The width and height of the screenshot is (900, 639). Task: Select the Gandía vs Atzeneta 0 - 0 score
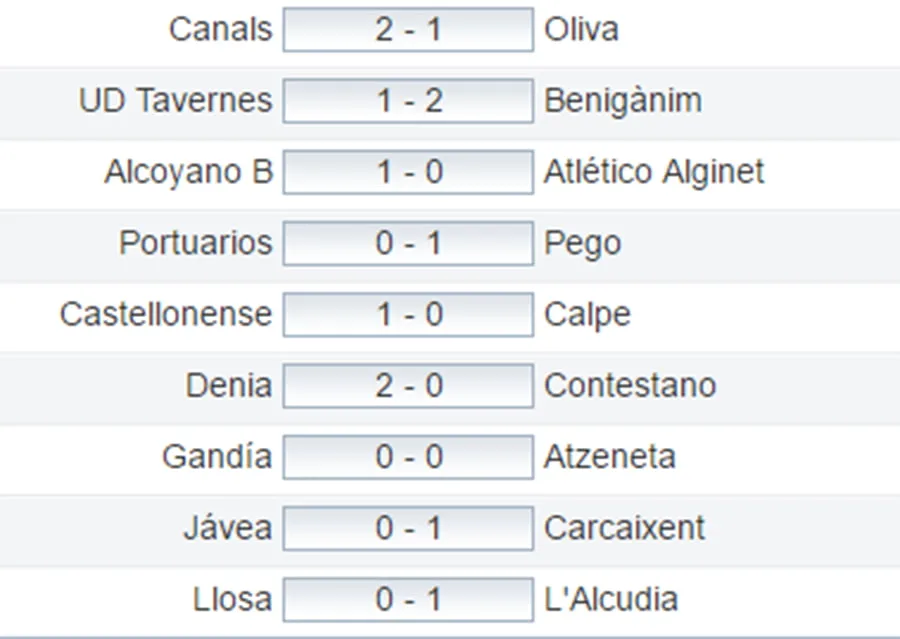(x=408, y=457)
